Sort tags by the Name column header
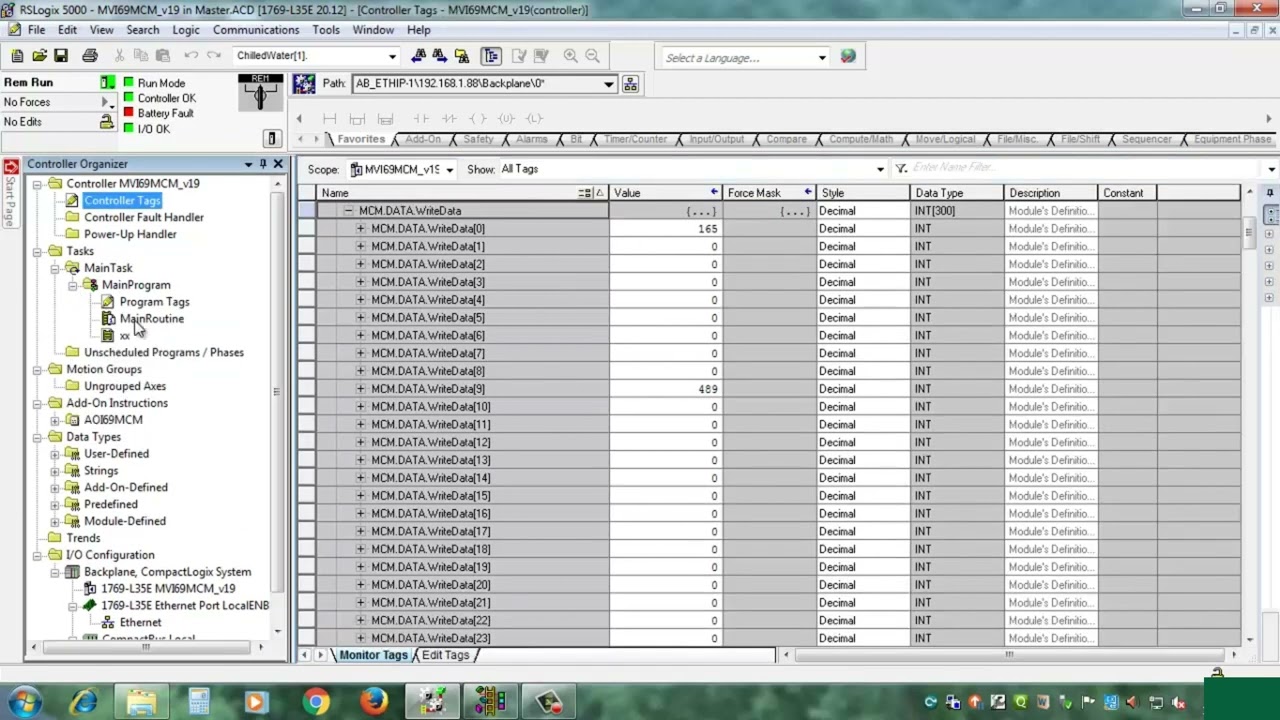Image resolution: width=1280 pixels, height=720 pixels. (x=462, y=193)
